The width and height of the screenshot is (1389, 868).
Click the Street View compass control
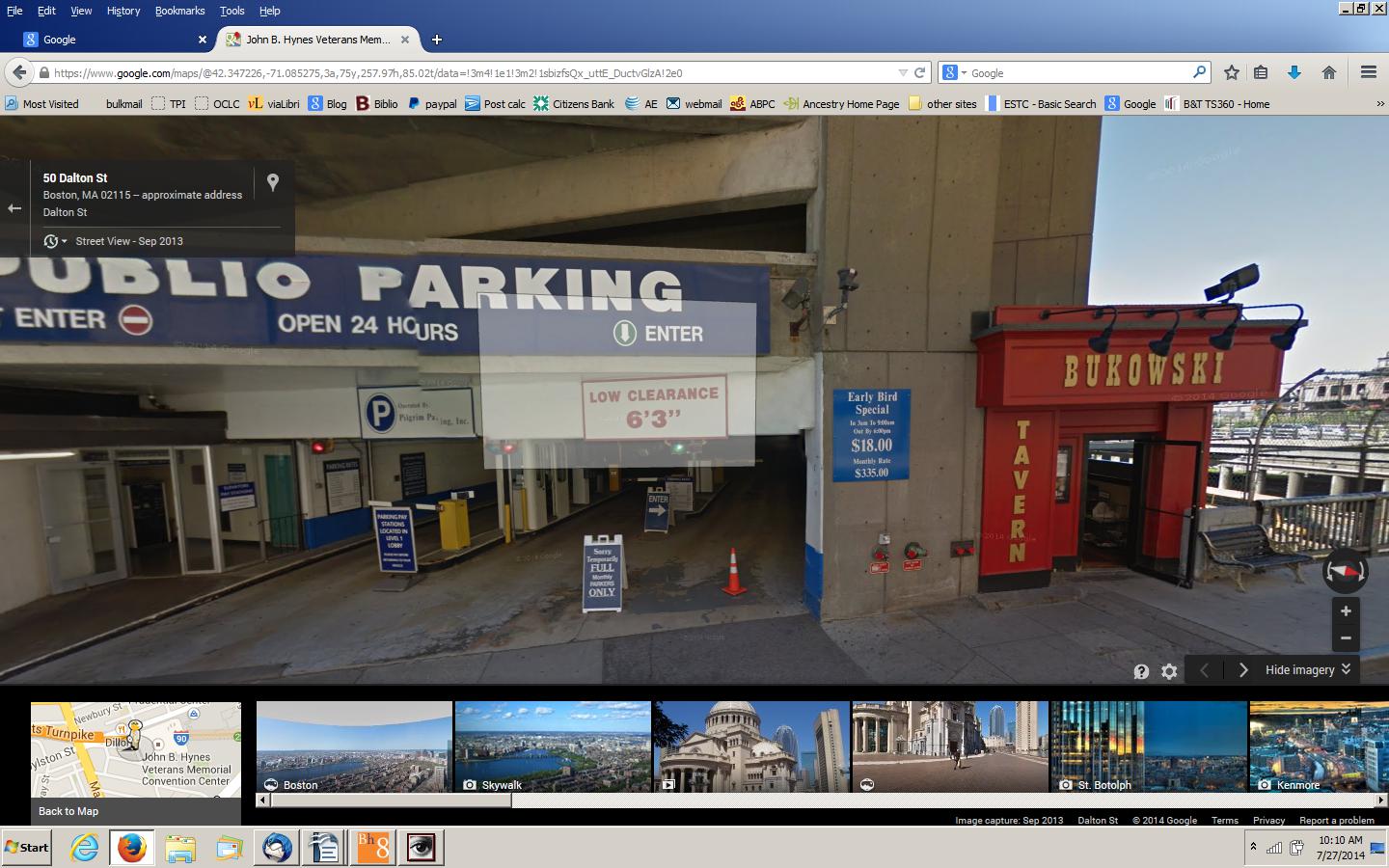coord(1345,571)
